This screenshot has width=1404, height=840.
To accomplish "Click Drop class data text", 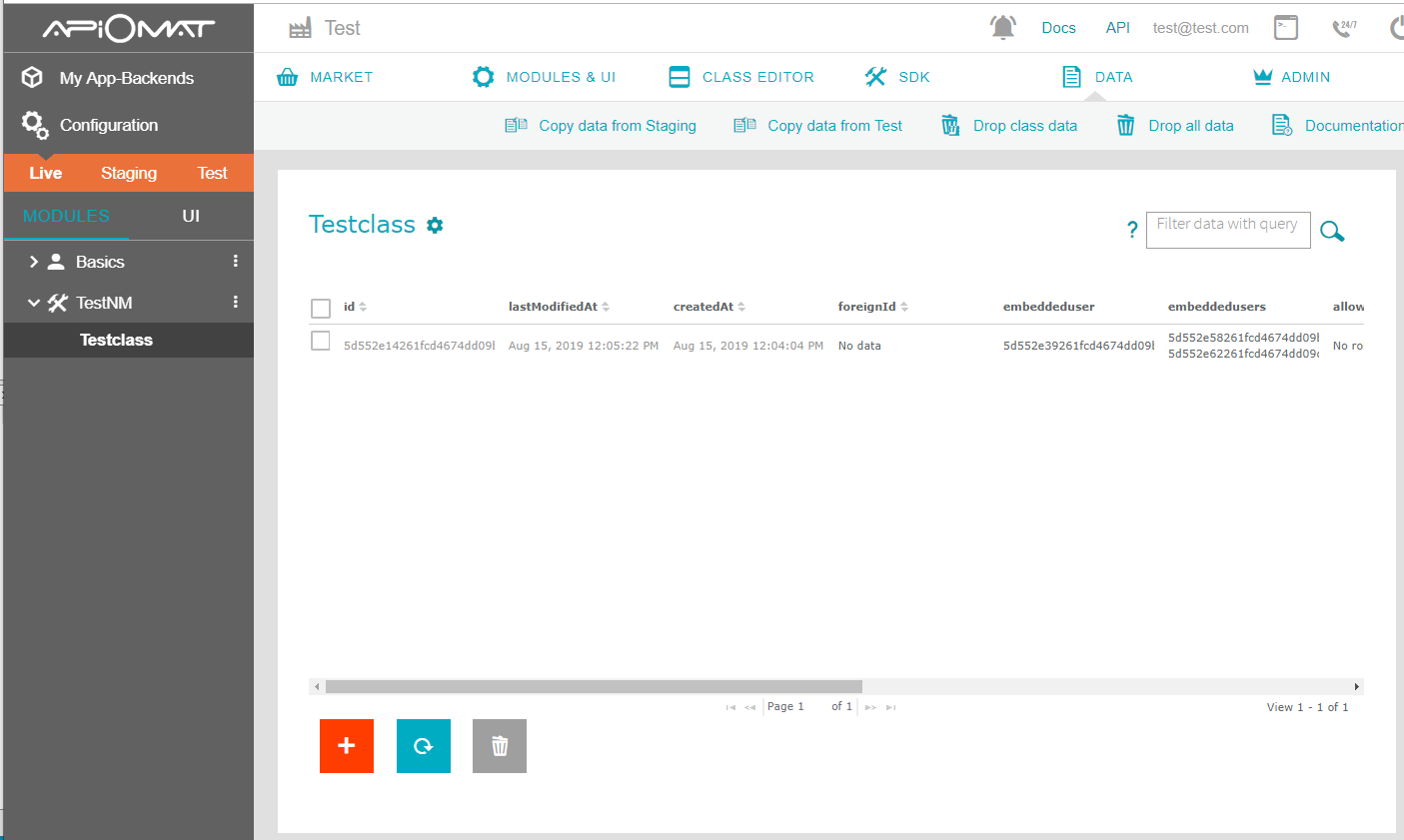I will click(x=1025, y=126).
